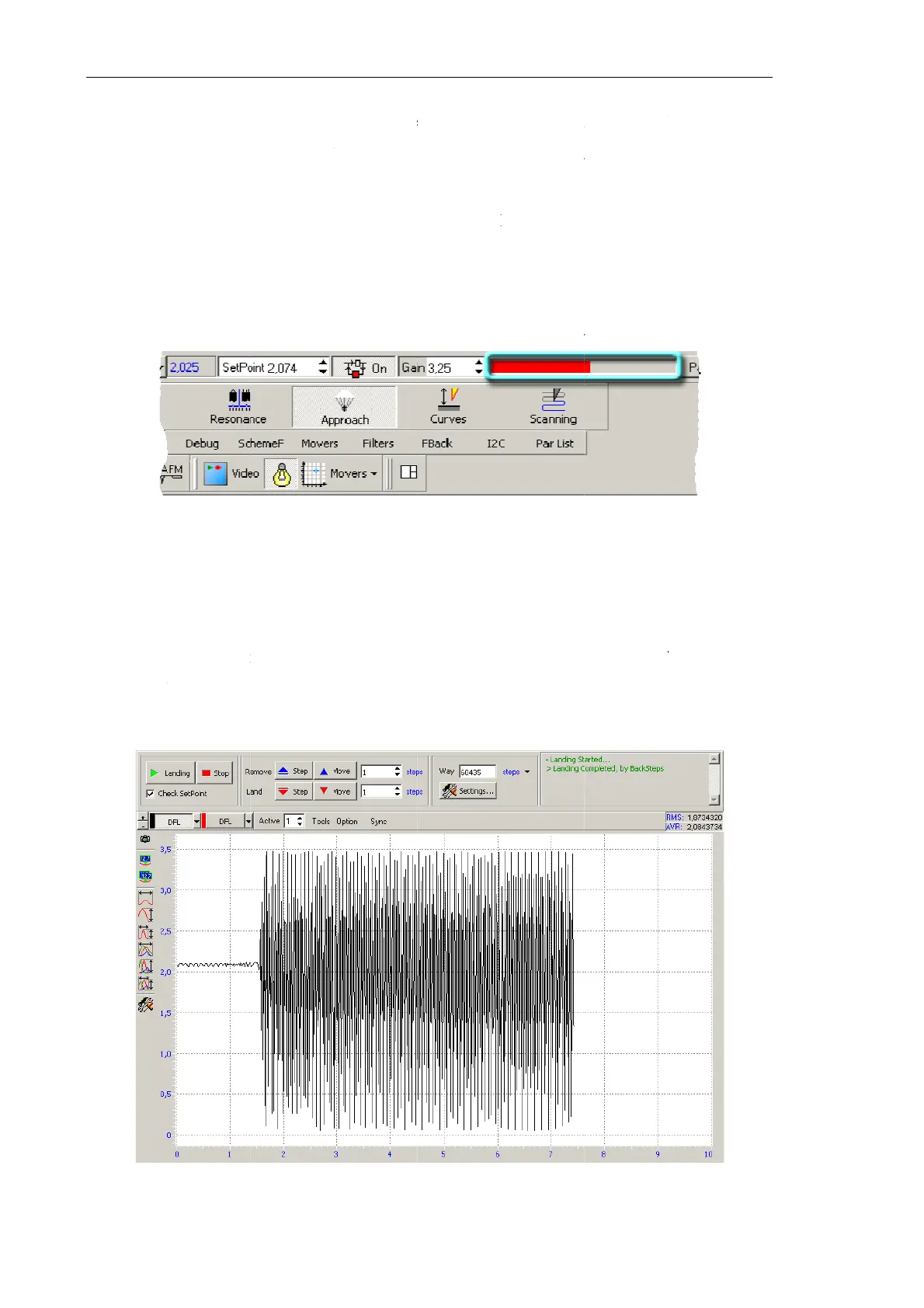
Task: Toggle the Check SetPoint checkbox
Action: (x=150, y=794)
